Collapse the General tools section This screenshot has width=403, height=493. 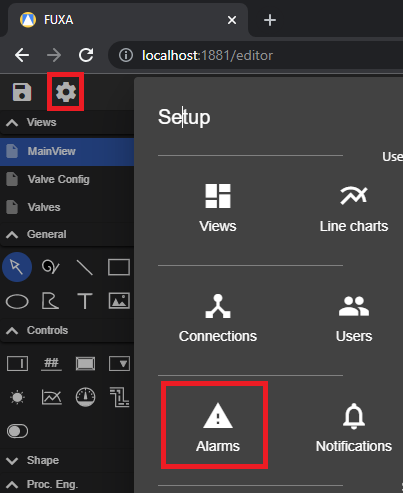(12, 235)
